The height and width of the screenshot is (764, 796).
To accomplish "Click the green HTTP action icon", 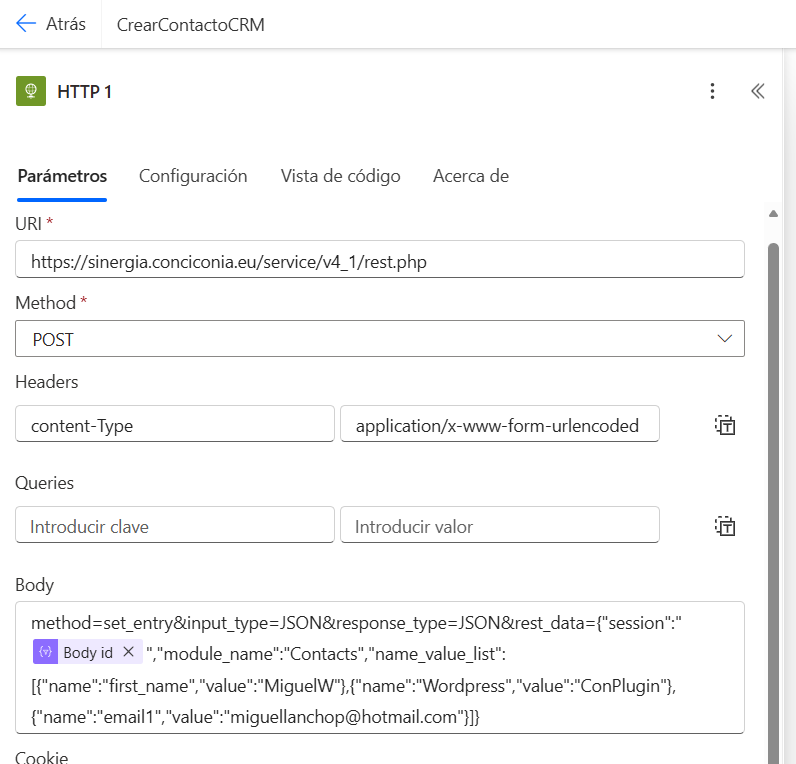I will pos(31,91).
